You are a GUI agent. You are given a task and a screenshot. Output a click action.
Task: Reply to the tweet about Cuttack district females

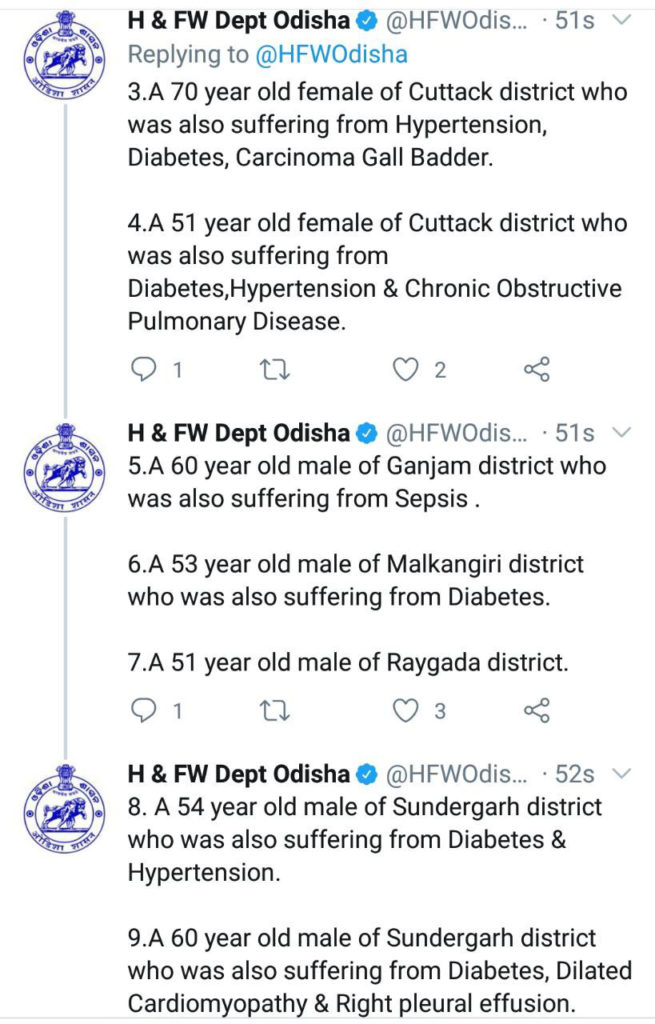146,370
